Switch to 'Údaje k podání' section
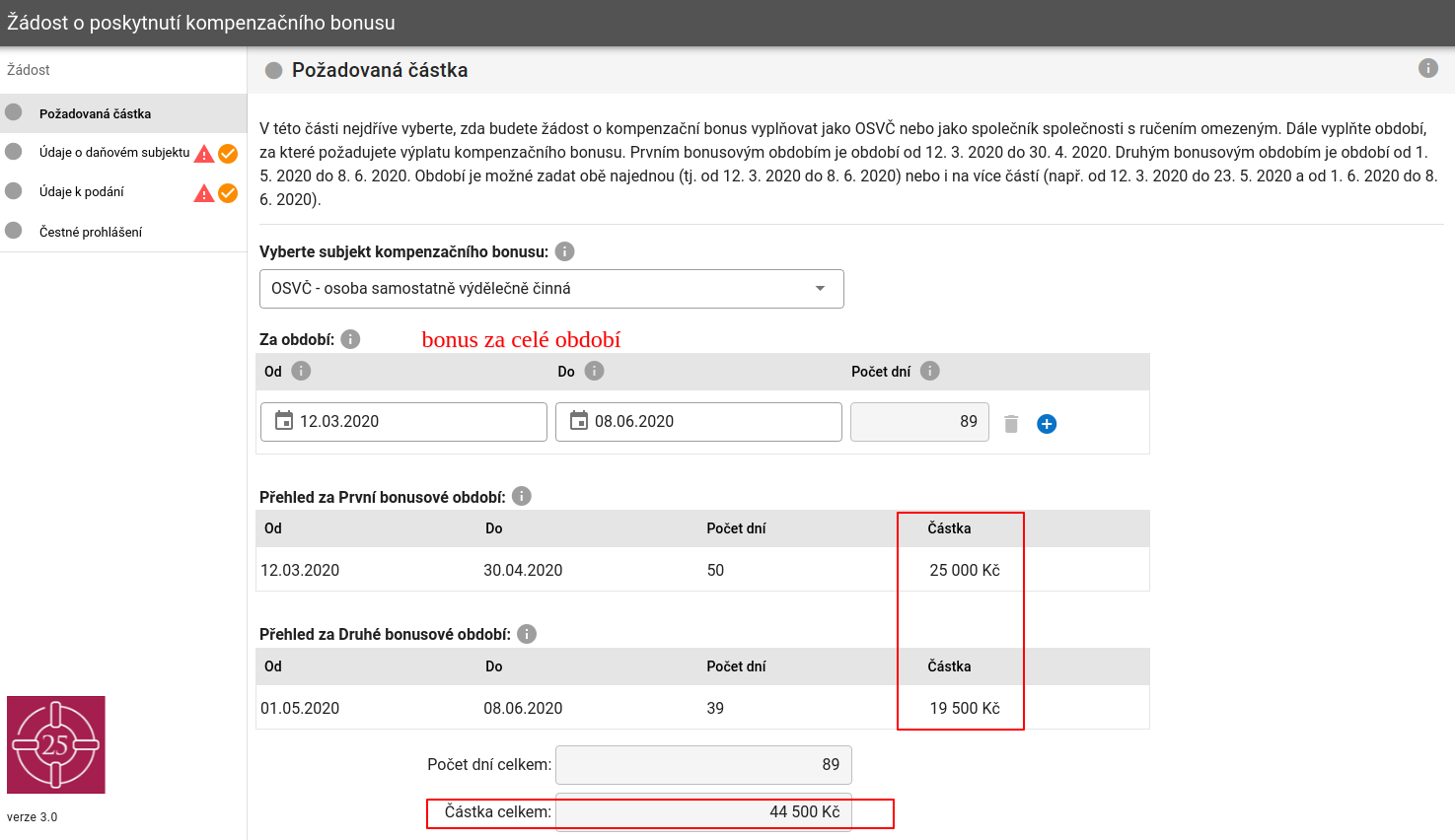1455x840 pixels. (x=82, y=192)
